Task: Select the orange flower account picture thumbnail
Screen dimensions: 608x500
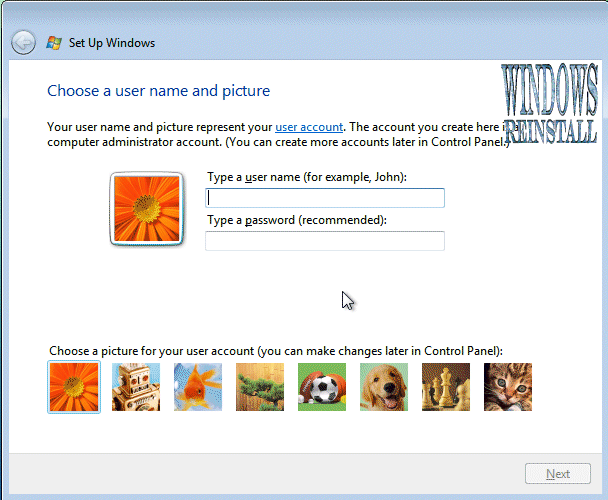Action: 74,387
